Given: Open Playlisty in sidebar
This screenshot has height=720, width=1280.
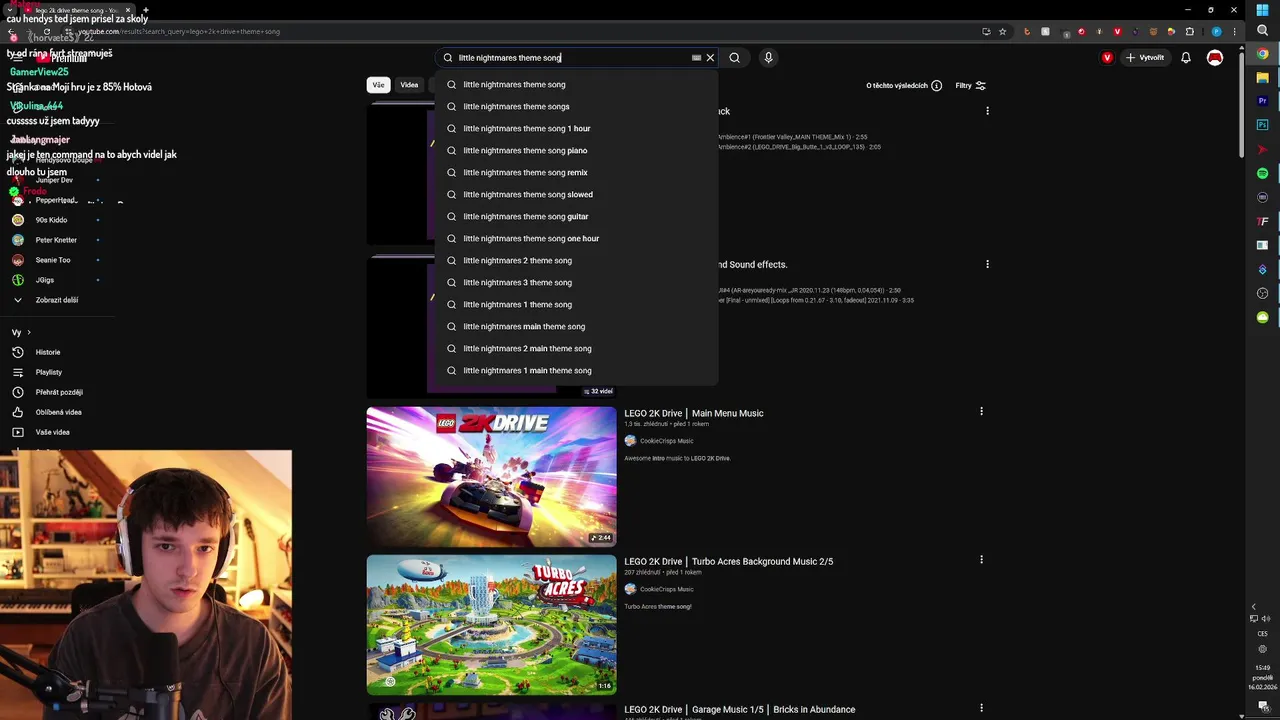Looking at the screenshot, I should tap(48, 372).
